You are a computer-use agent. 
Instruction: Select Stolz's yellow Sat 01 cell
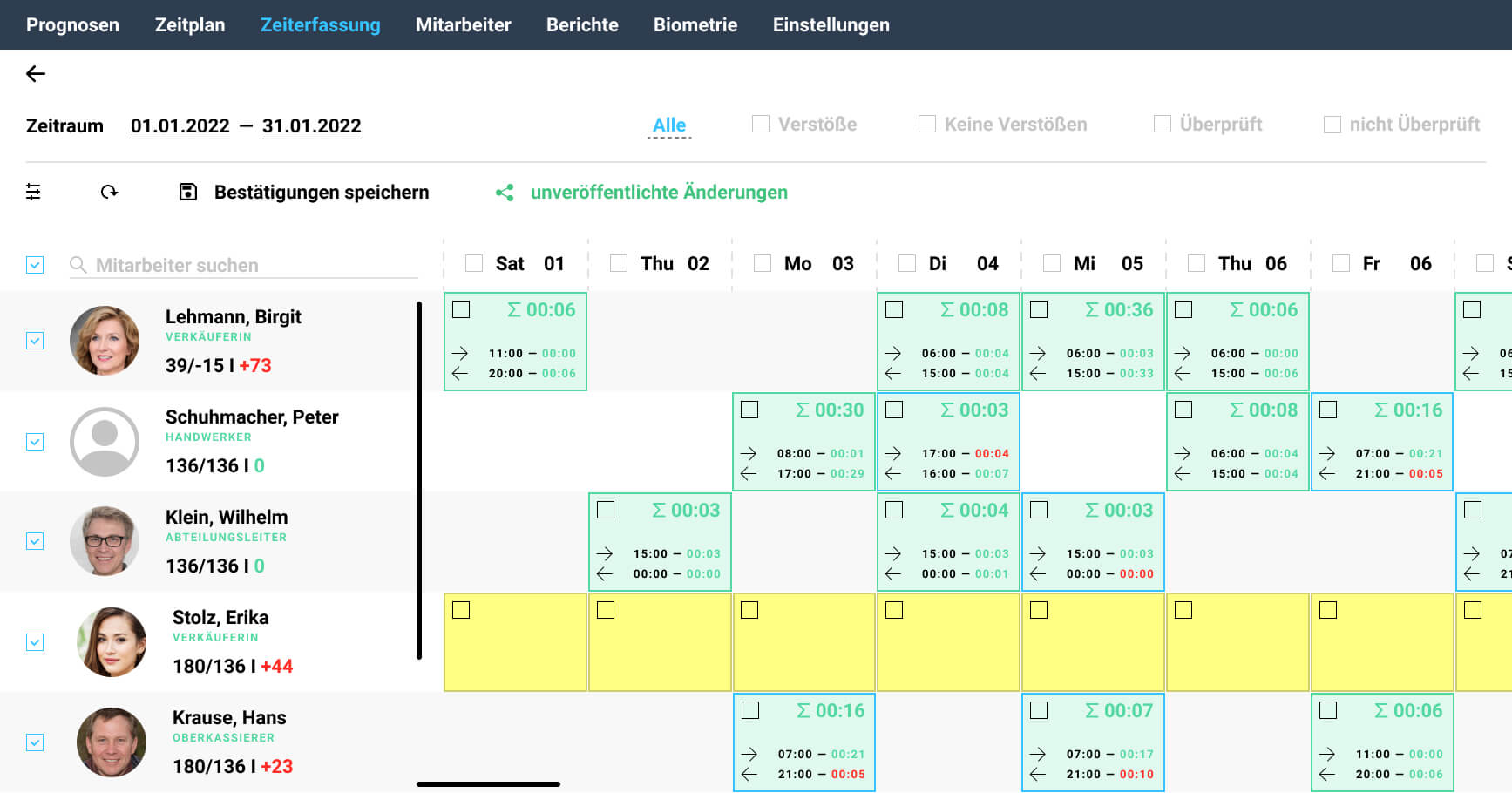point(516,642)
